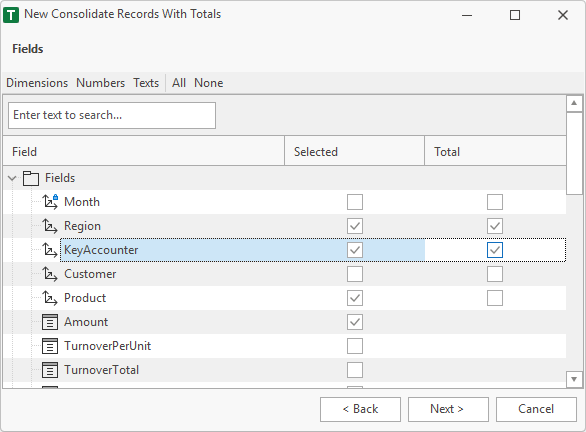Enable the Selected checkbox for Month
Screen dimensions: 586x432
point(355,202)
